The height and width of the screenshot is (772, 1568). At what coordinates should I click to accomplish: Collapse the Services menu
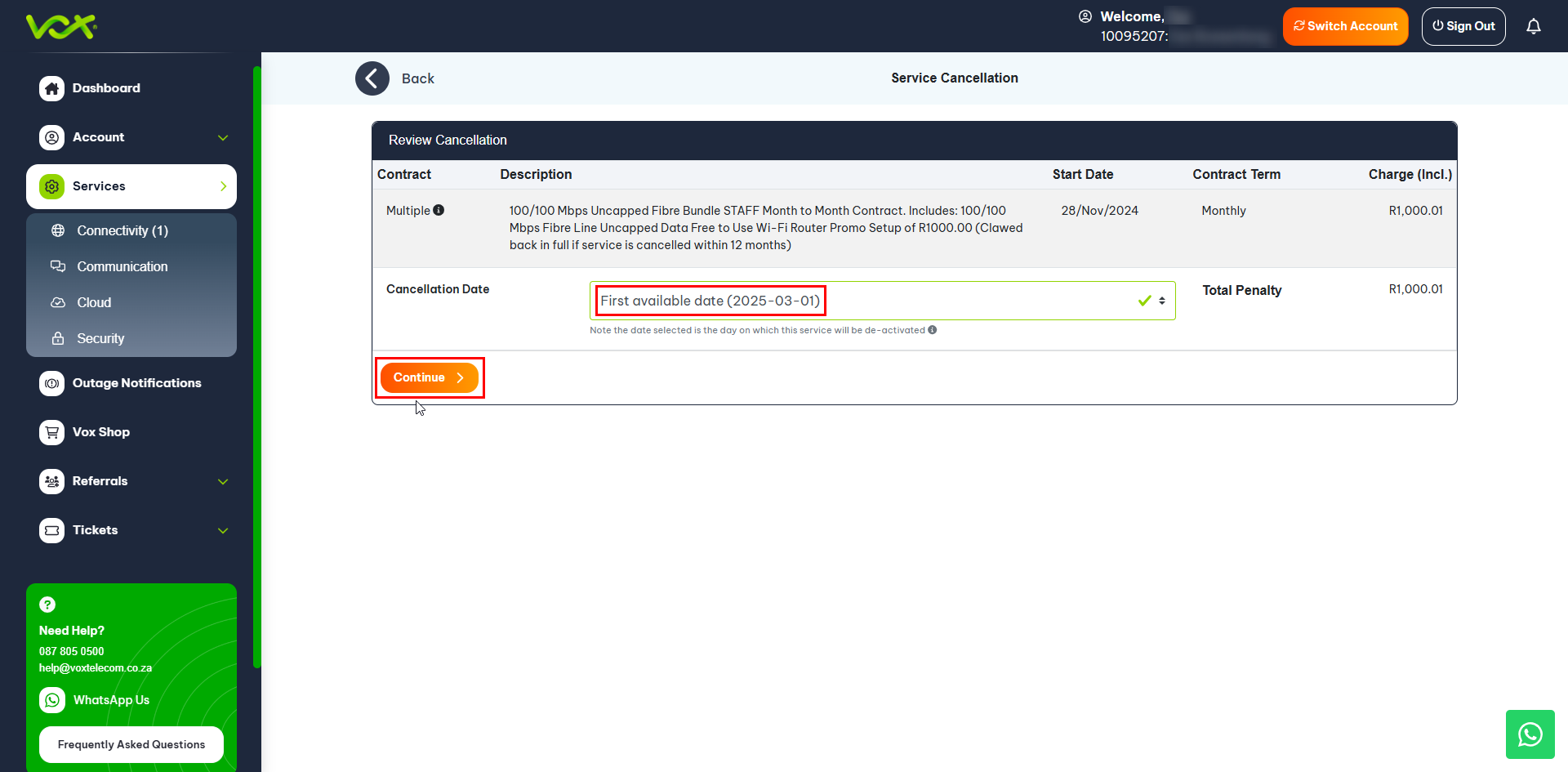(223, 186)
